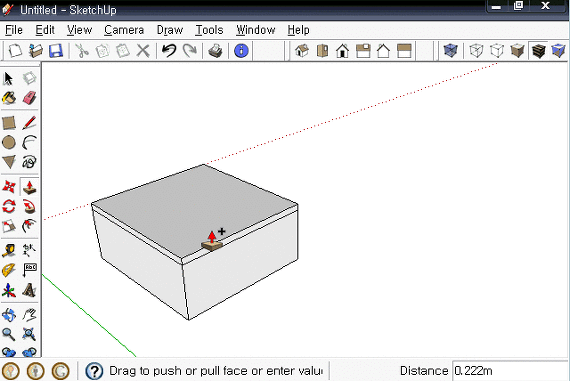Click the Distance value input box
Image resolution: width=570 pixels, height=381 pixels.
point(510,371)
